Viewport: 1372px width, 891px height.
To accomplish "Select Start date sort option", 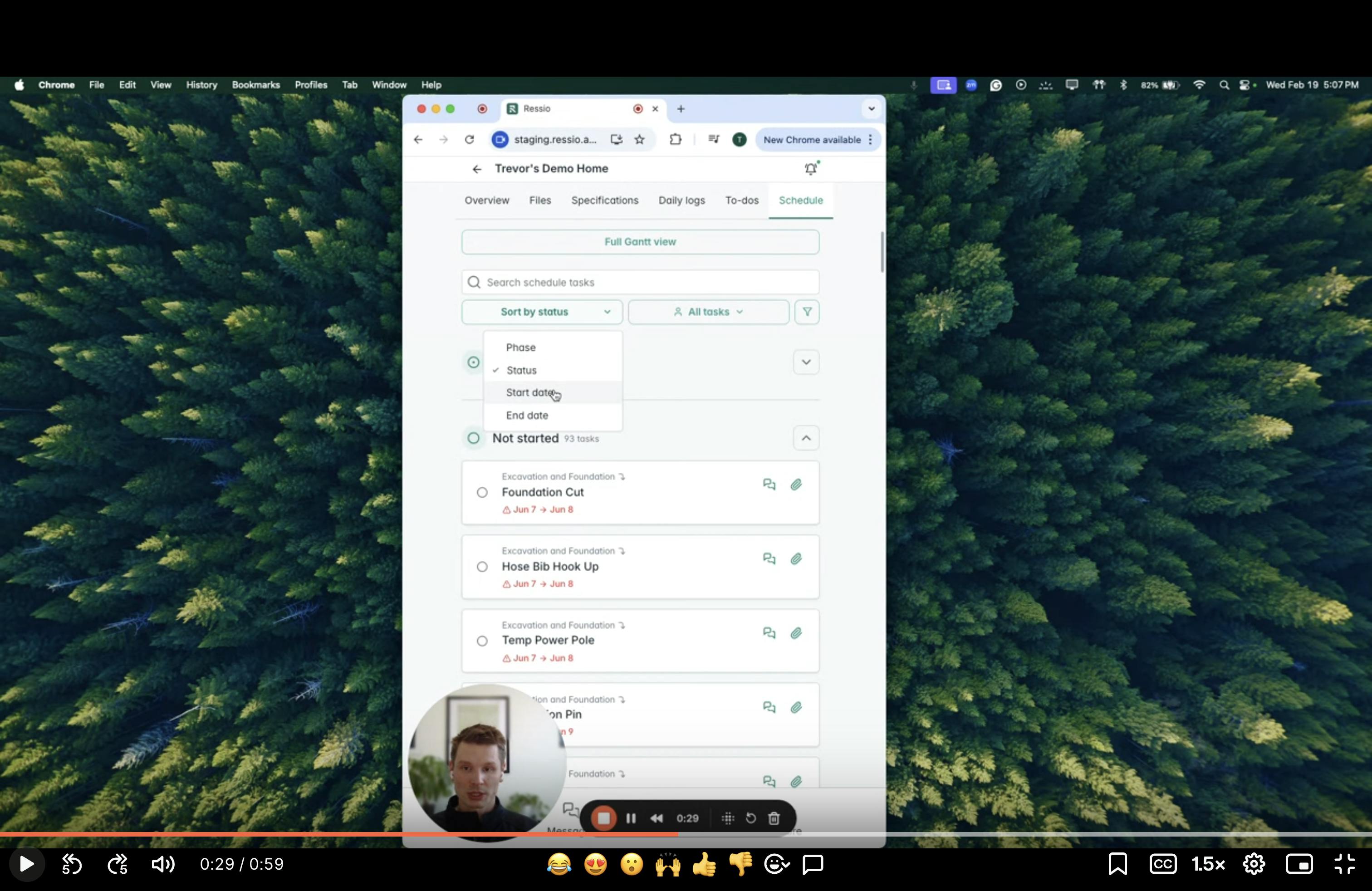I will (x=530, y=392).
